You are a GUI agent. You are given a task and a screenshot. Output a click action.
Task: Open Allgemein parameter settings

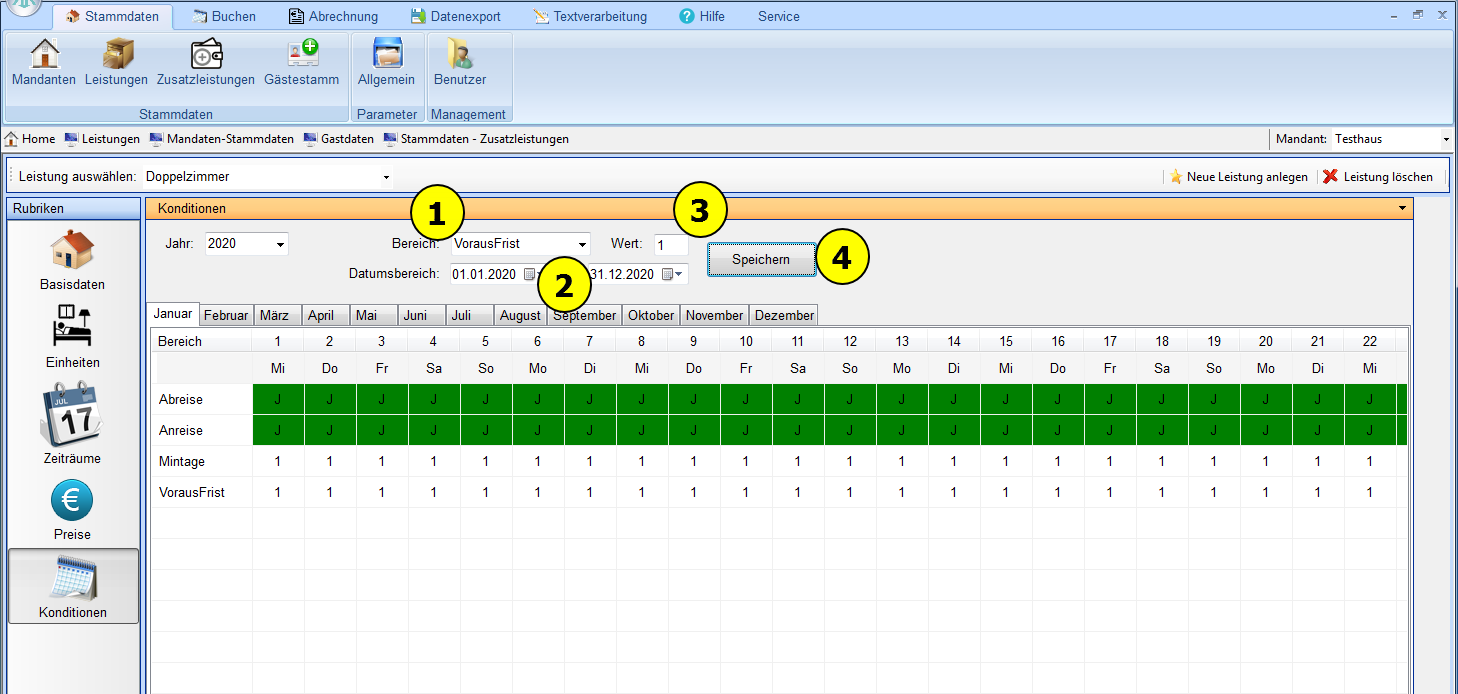(x=386, y=62)
